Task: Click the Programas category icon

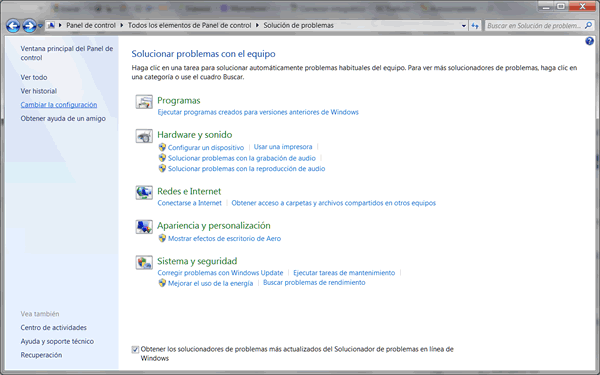Action: coord(144,102)
